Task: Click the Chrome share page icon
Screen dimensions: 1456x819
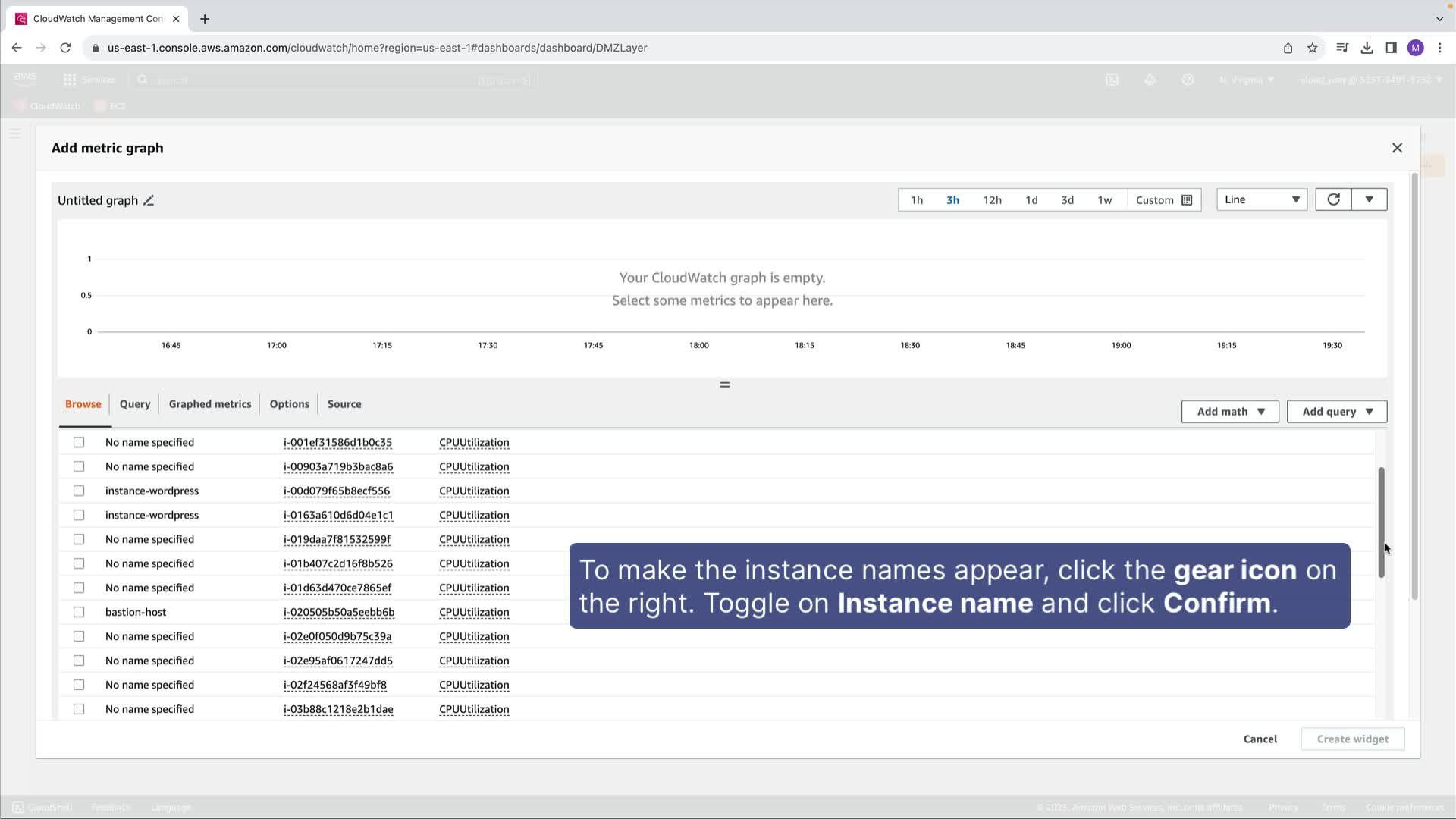Action: [x=1288, y=48]
